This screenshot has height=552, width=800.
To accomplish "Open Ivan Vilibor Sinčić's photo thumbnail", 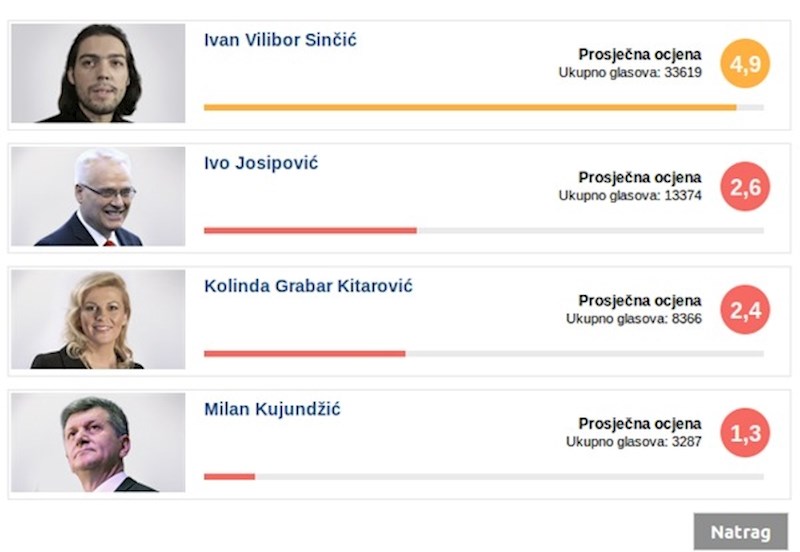I will point(98,73).
